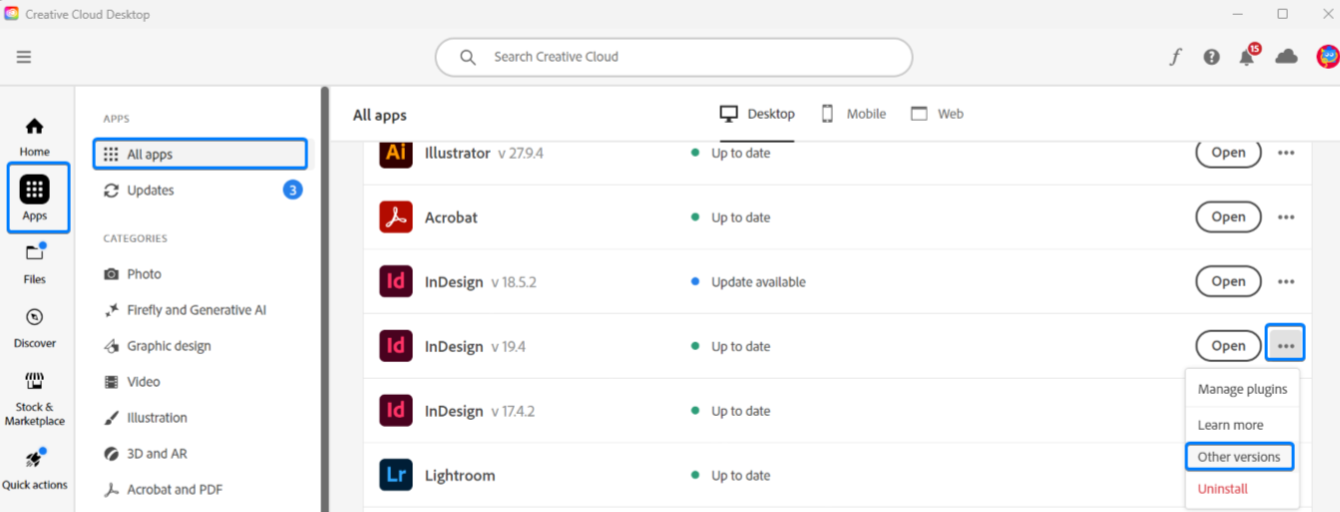Open the hamburger menu icon
The width and height of the screenshot is (1340, 512).
[x=24, y=57]
